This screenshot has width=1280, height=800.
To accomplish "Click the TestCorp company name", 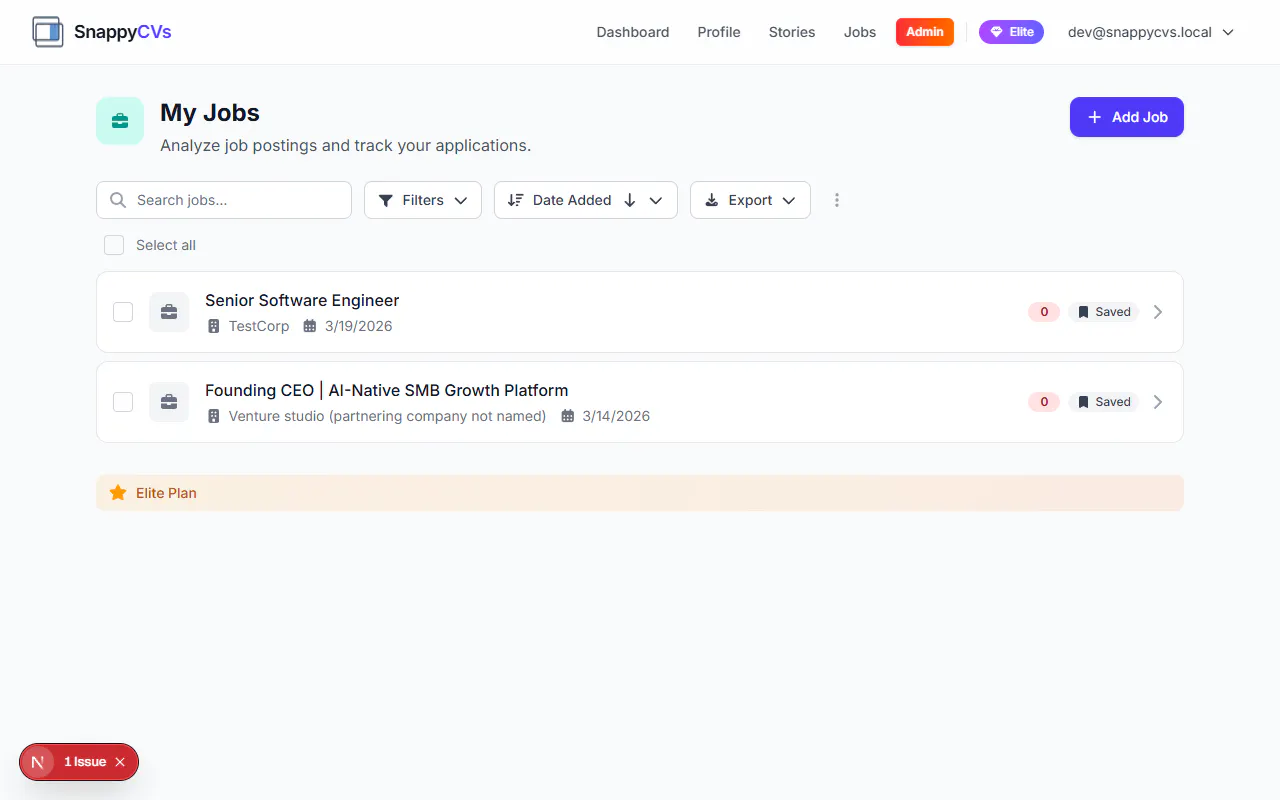I will [x=259, y=326].
